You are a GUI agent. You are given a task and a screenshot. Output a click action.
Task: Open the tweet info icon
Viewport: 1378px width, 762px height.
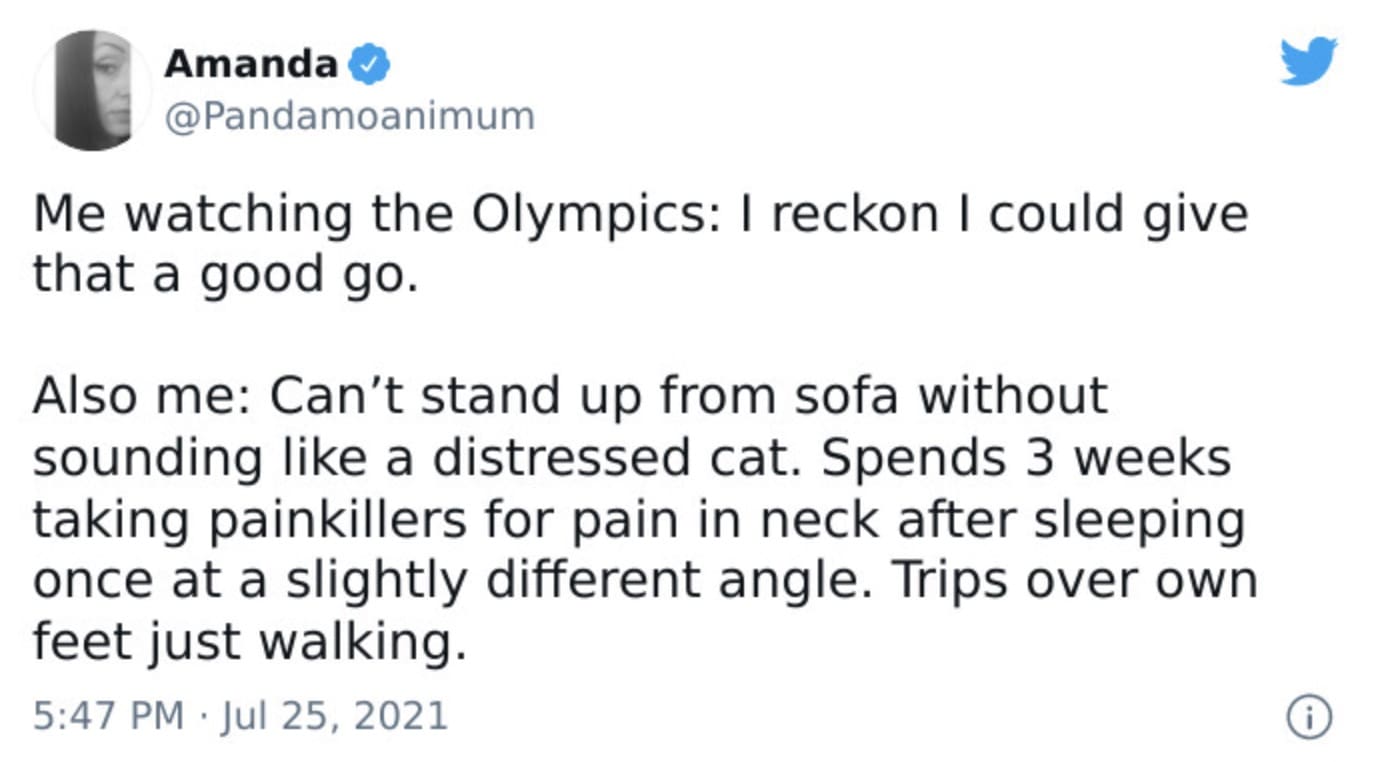[1308, 717]
